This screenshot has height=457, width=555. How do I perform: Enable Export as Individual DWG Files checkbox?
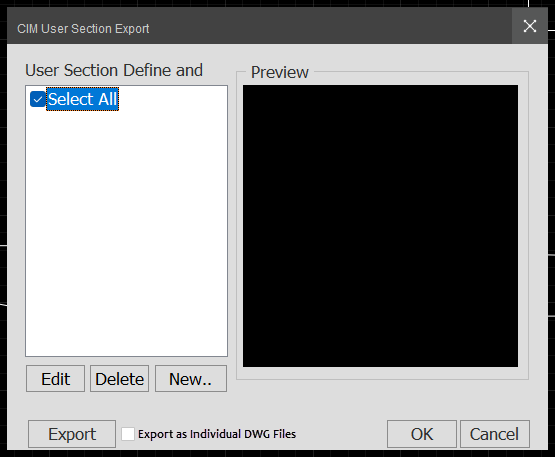click(x=128, y=434)
